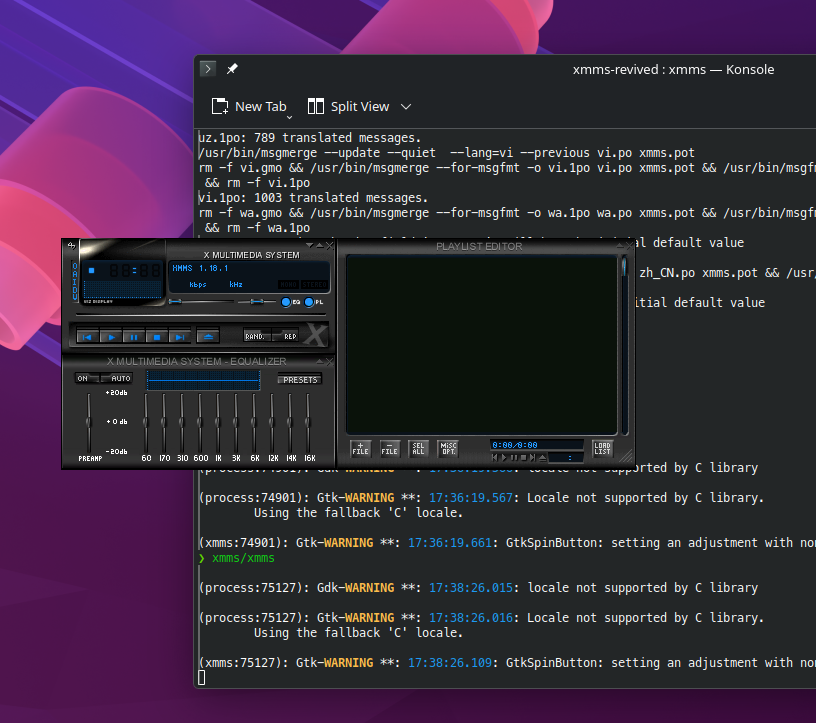Toggle RAND. shuffle mode
This screenshot has height=723, width=816.
pos(256,336)
